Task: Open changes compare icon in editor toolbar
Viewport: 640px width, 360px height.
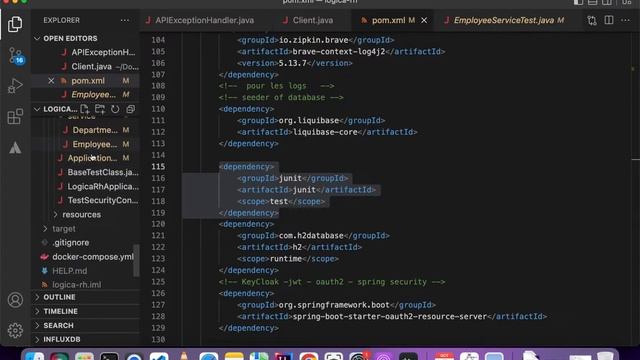Action: tap(592, 20)
